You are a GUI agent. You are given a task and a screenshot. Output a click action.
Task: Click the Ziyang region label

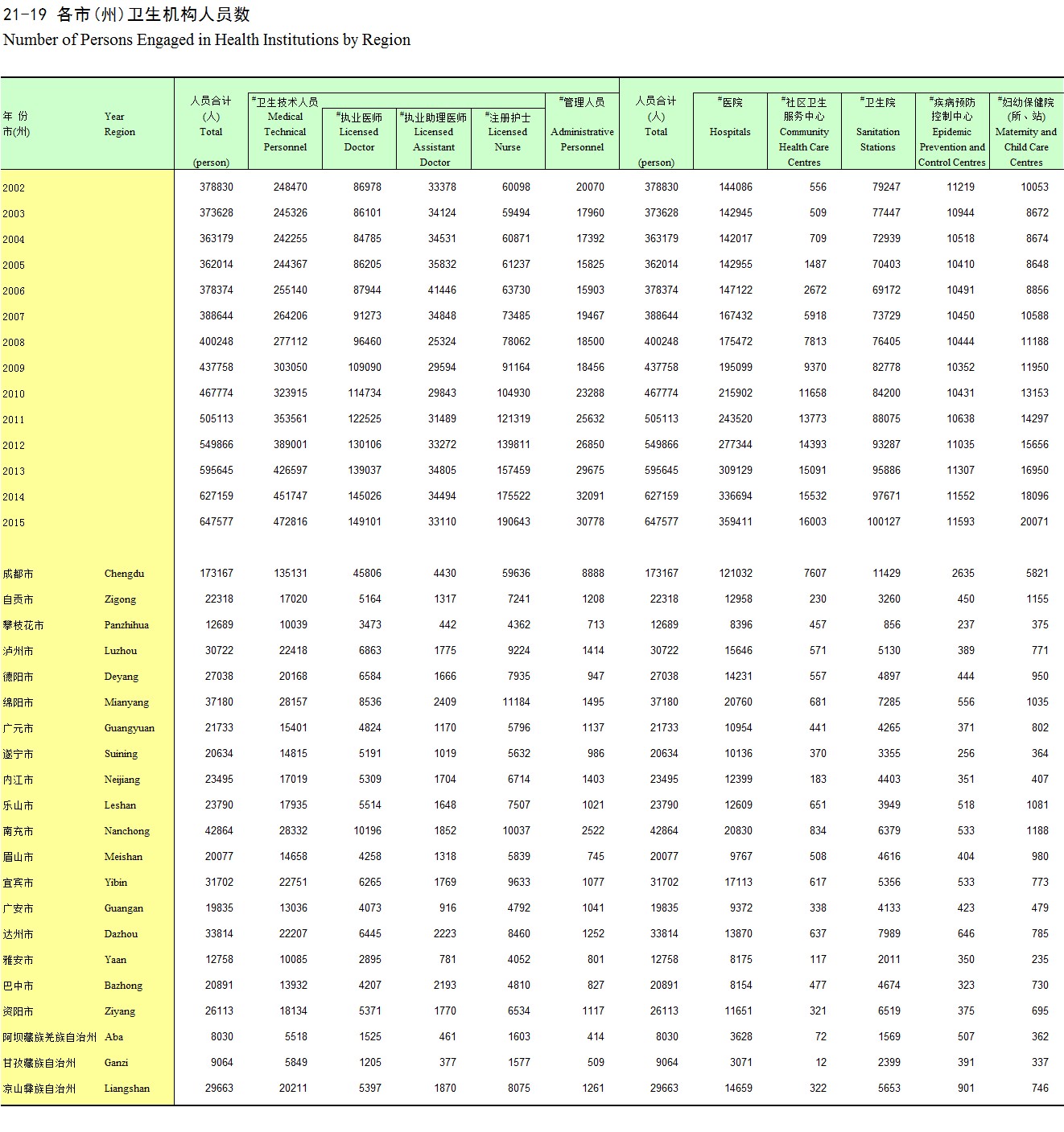(x=120, y=1011)
